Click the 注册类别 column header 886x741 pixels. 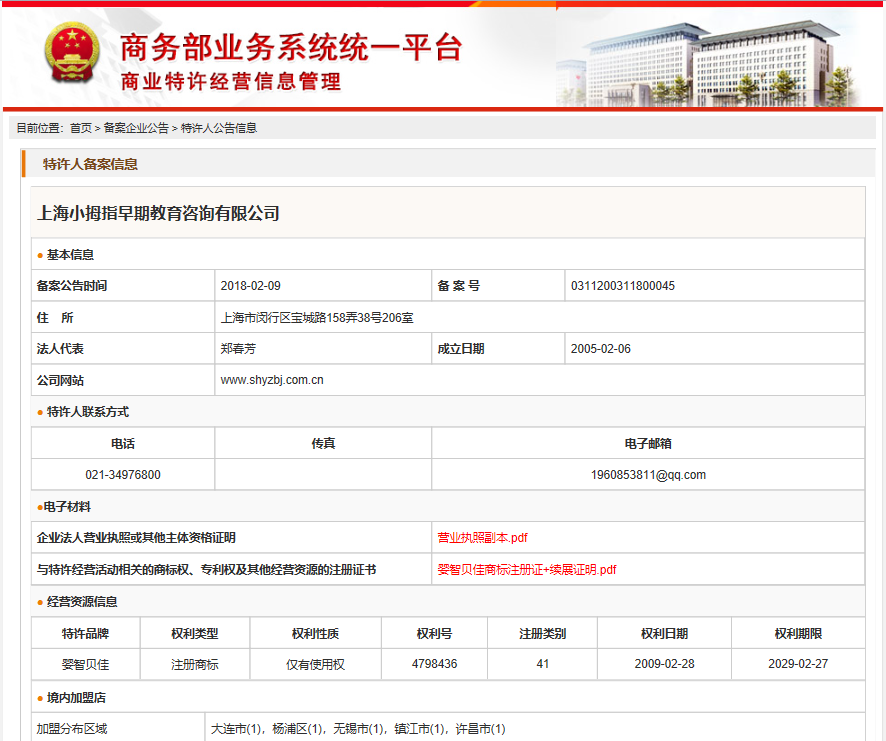(x=542, y=634)
